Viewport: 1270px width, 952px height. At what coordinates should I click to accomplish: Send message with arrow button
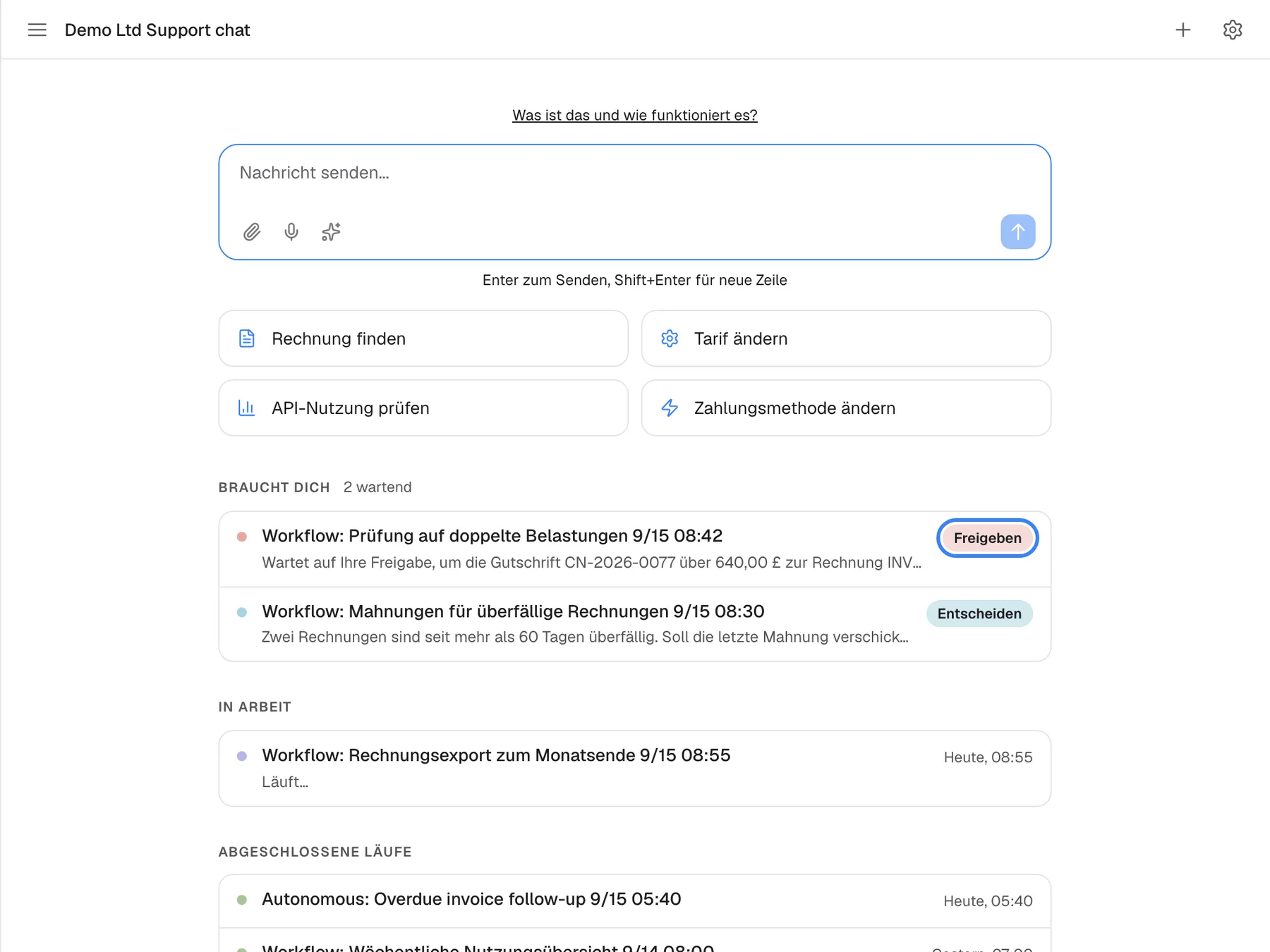pyautogui.click(x=1017, y=231)
